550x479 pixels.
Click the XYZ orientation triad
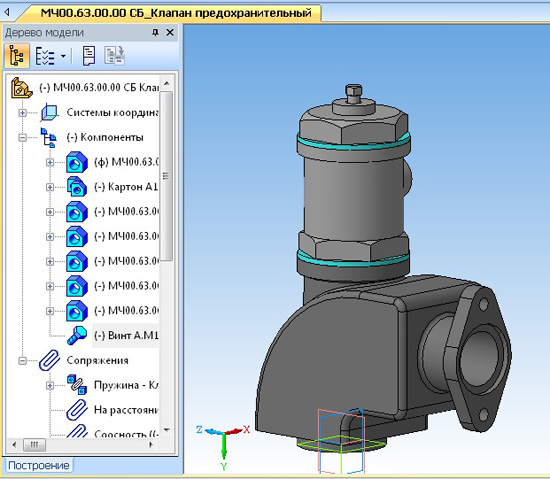[x=223, y=446]
